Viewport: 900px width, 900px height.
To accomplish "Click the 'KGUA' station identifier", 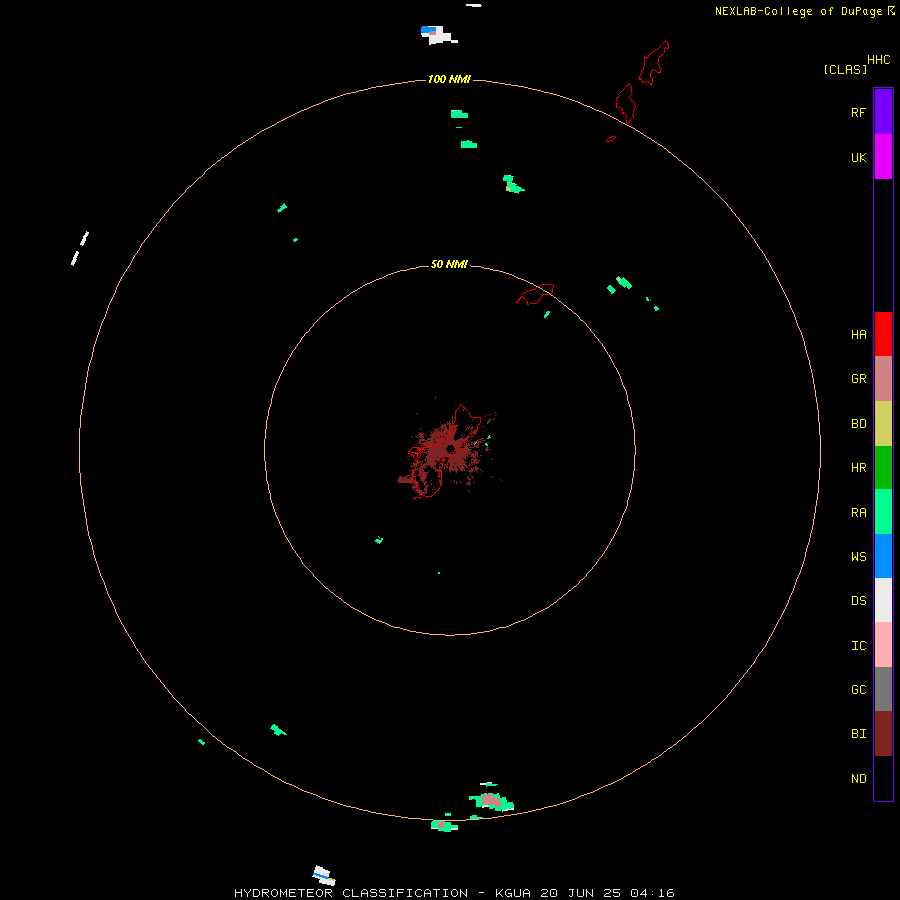I will pyautogui.click(x=513, y=893).
